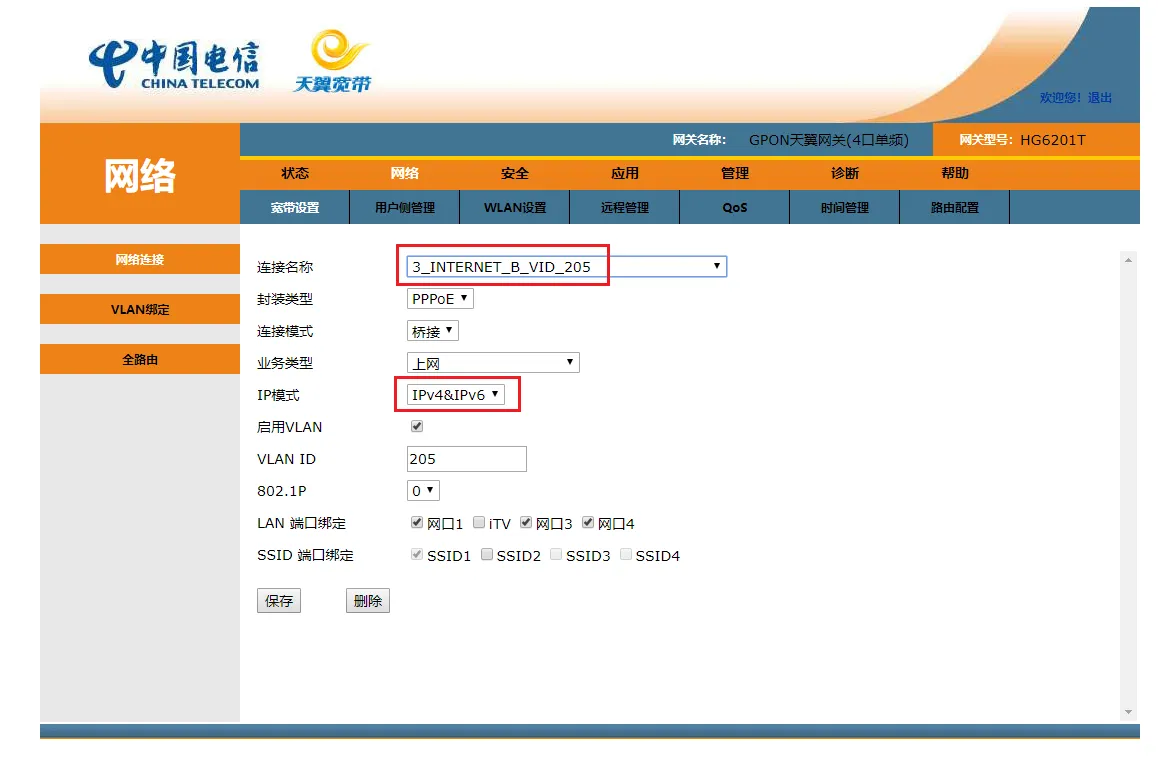Click the VLAN ID input field
Image resolution: width=1161 pixels, height=776 pixels.
[x=466, y=459]
